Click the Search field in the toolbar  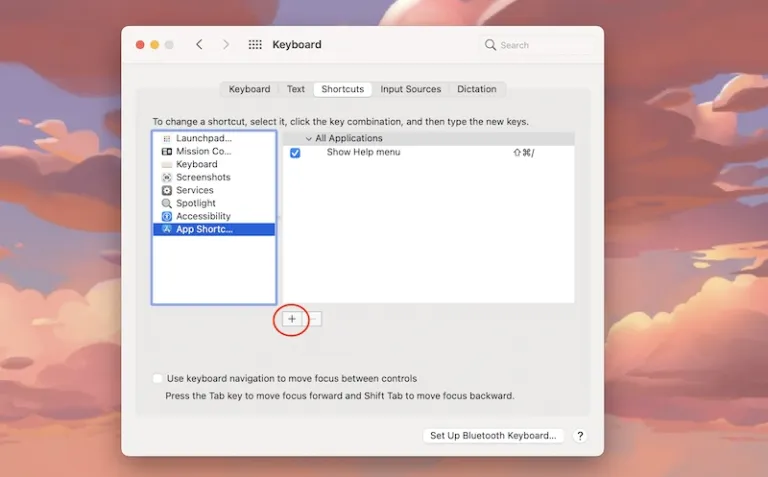click(538, 45)
